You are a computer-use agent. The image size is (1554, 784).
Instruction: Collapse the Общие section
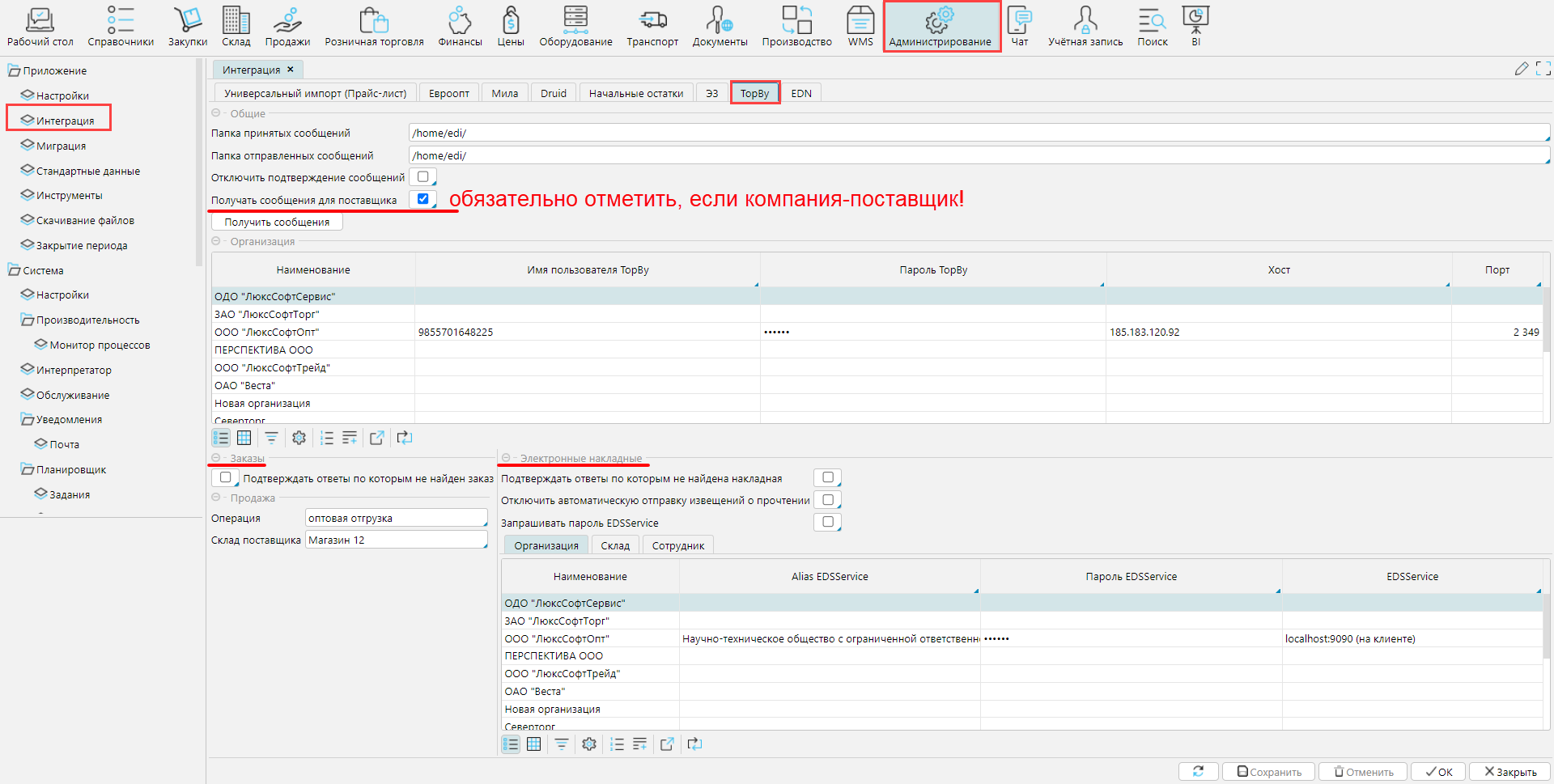(216, 114)
